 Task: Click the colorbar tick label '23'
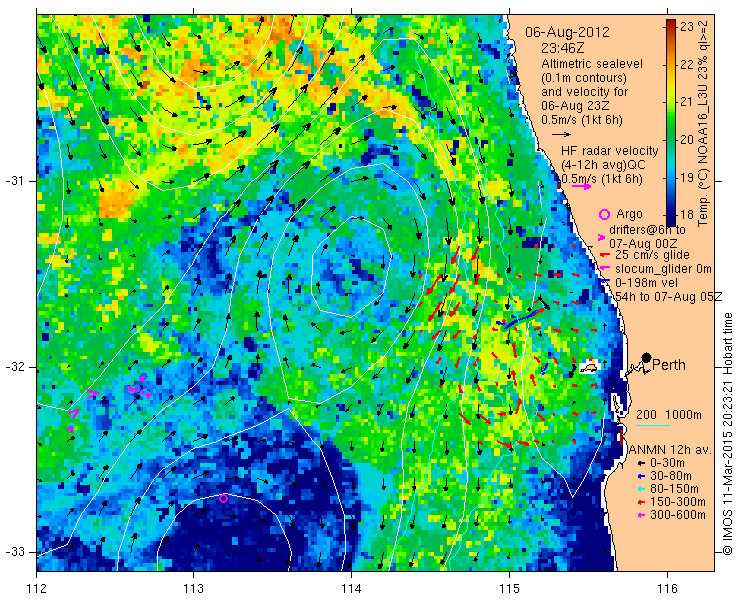coord(687,27)
